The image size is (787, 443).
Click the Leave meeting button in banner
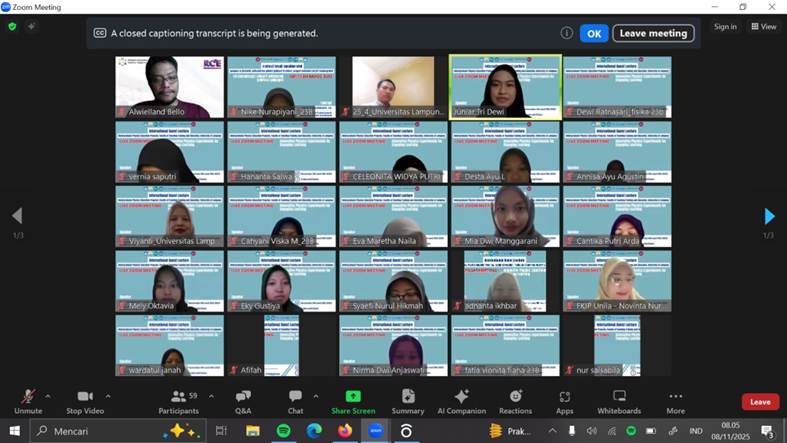tap(653, 33)
